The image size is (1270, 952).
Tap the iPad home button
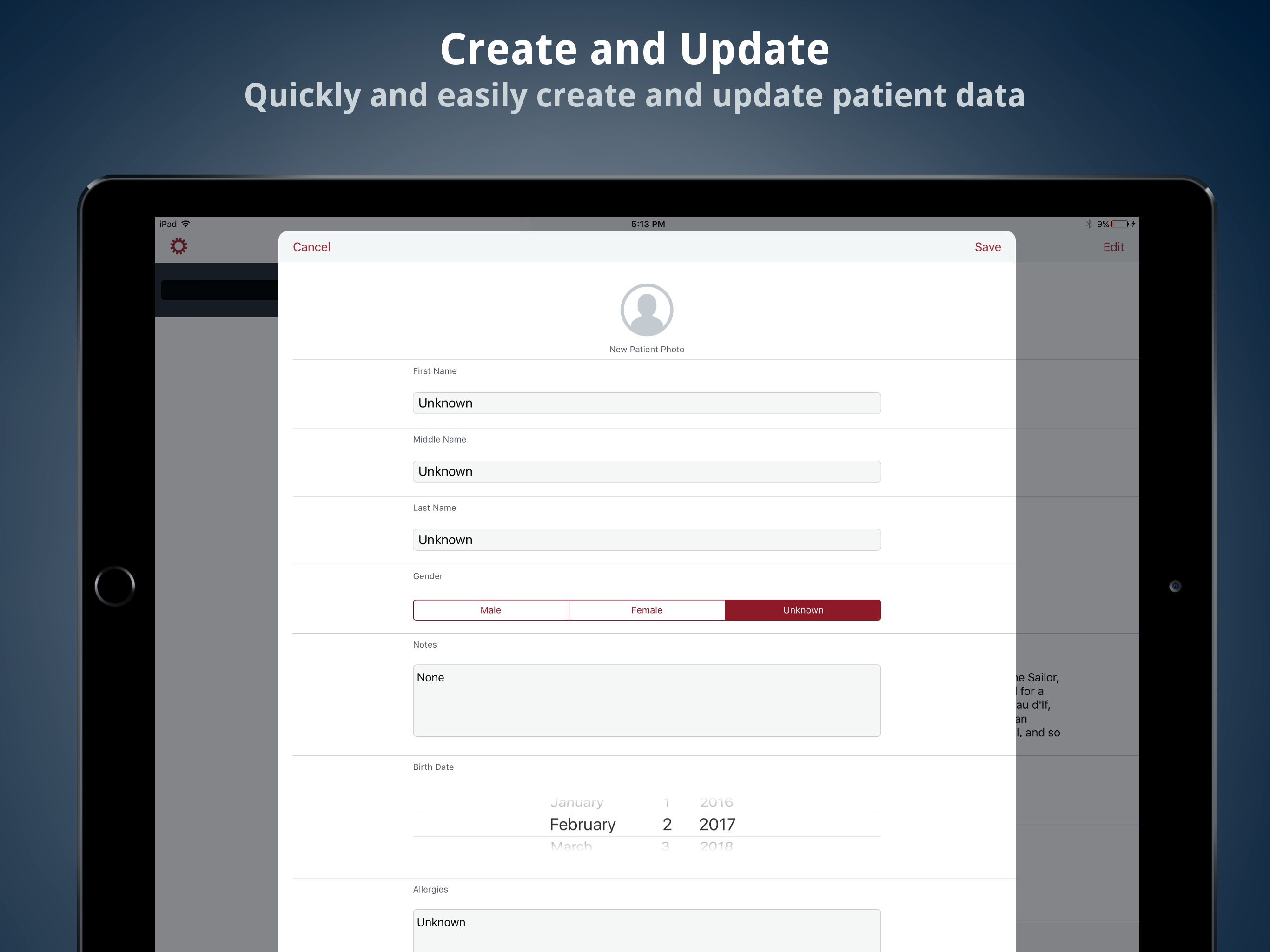[x=115, y=586]
